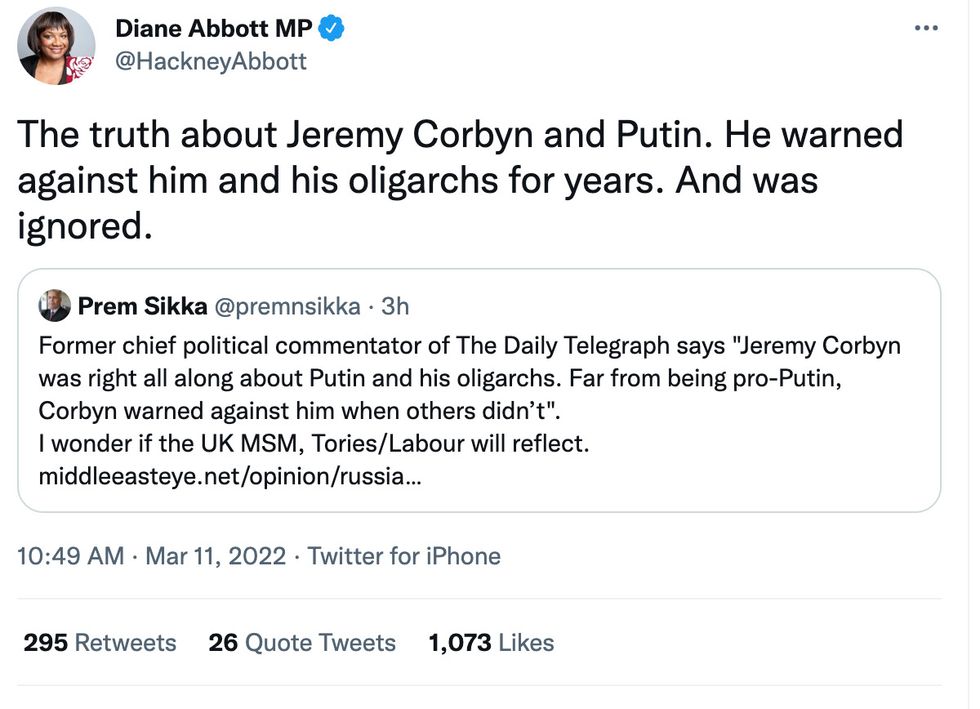Screen dimensions: 980x709
Task: Click the 3h timestamp on the quoted tweet
Action: 395,306
